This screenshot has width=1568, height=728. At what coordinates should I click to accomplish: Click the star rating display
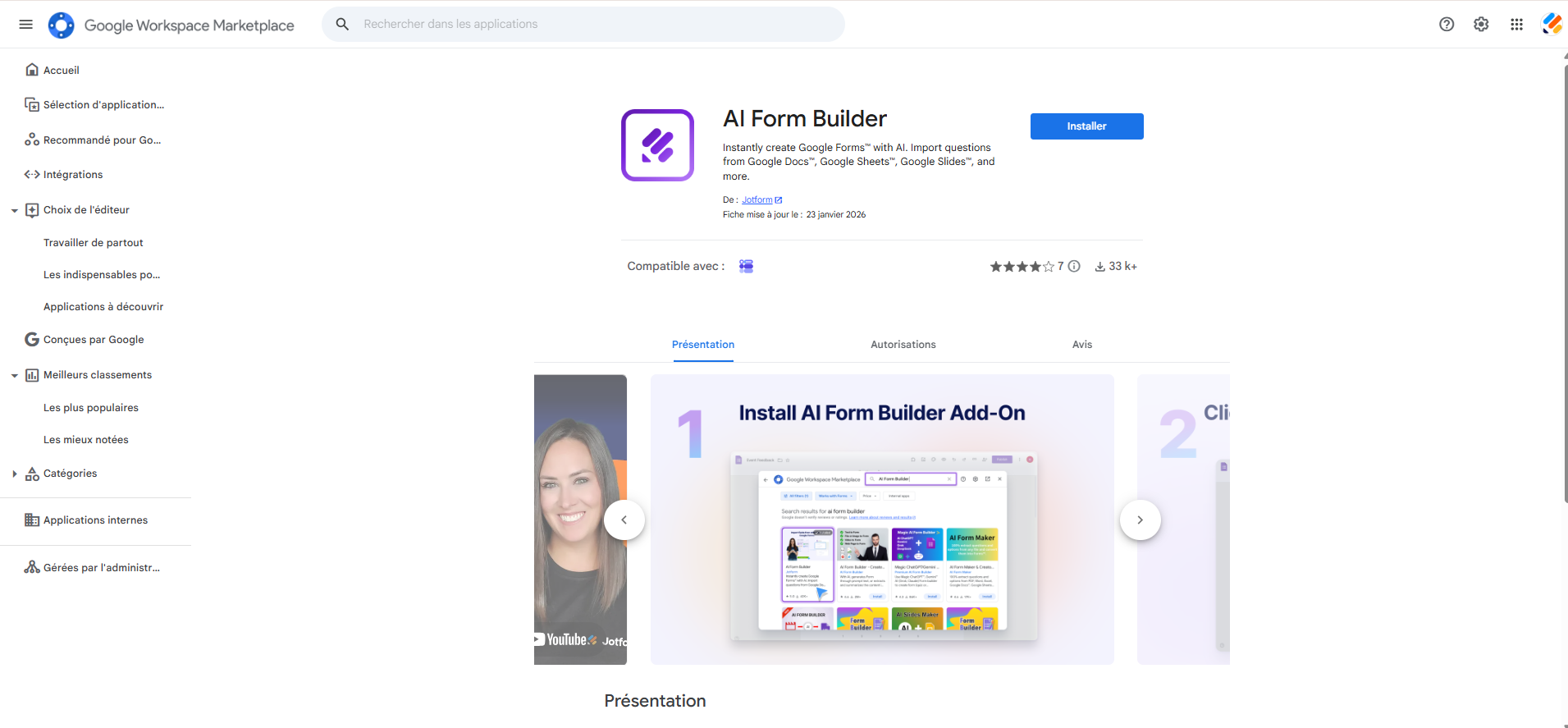[1022, 267]
